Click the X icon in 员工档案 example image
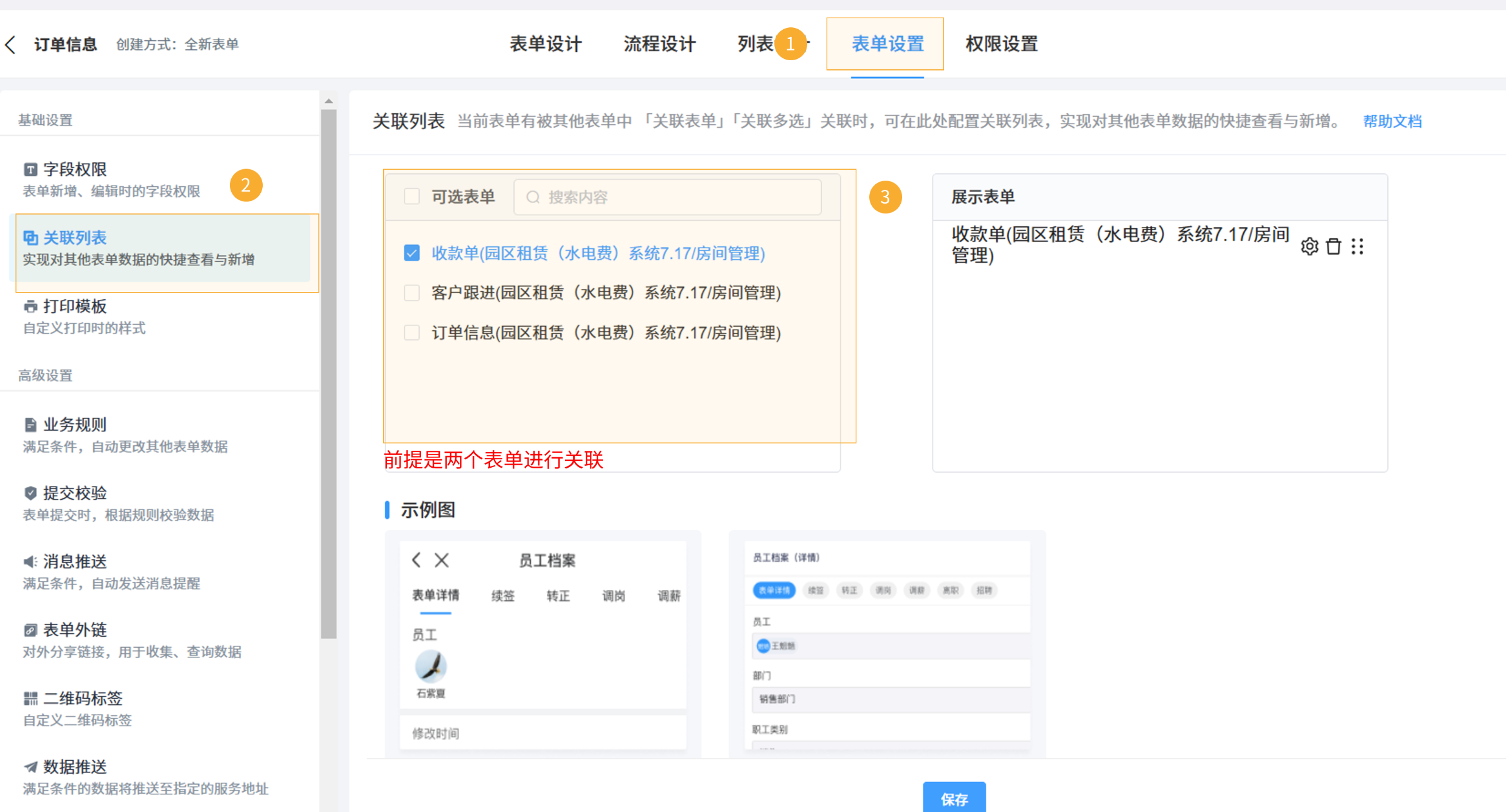This screenshot has width=1506, height=812. 442,560
